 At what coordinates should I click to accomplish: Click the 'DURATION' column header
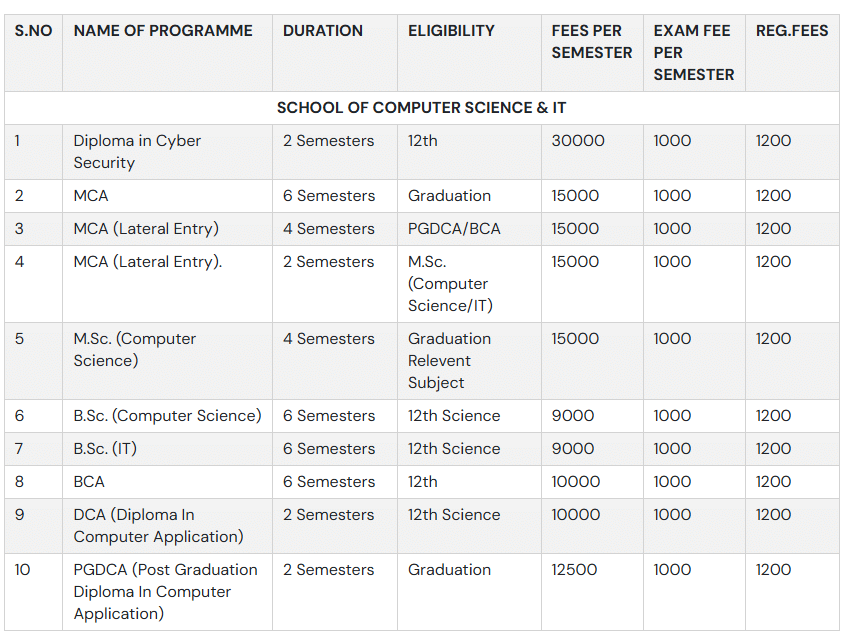[x=323, y=31]
